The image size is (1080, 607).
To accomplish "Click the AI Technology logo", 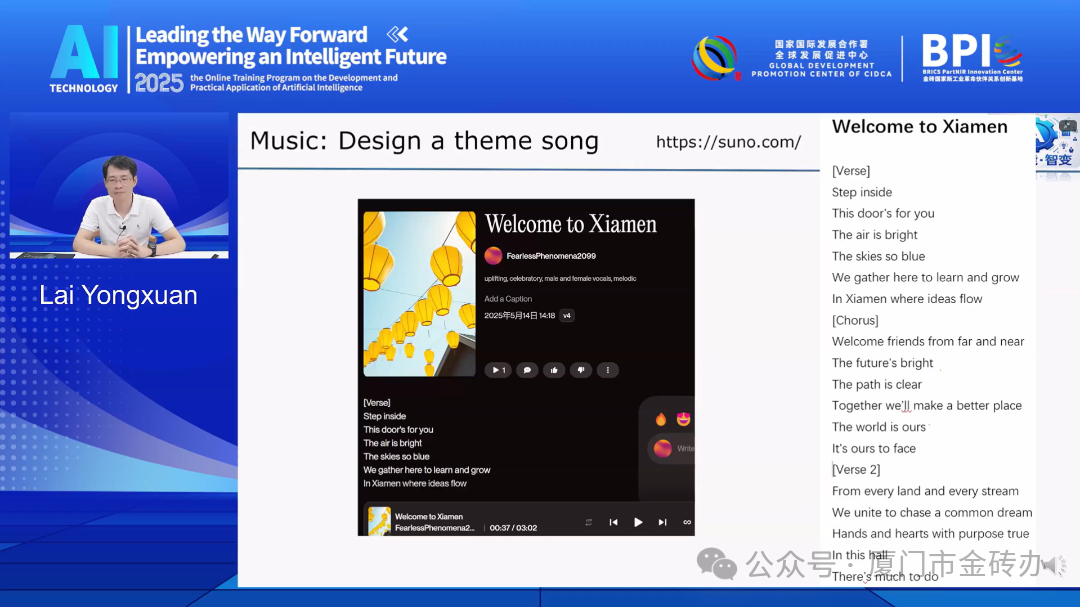I will pos(84,59).
